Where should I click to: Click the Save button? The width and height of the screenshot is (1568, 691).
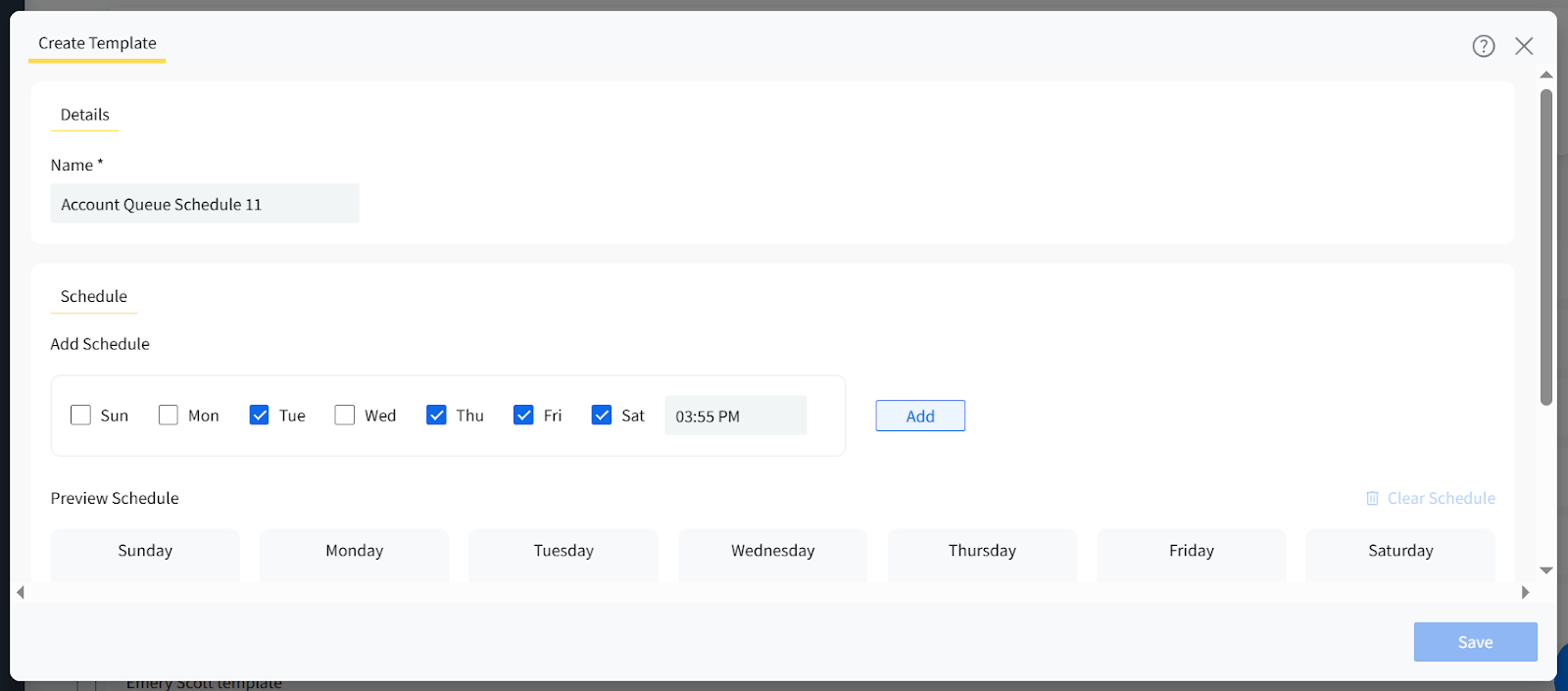[1474, 642]
